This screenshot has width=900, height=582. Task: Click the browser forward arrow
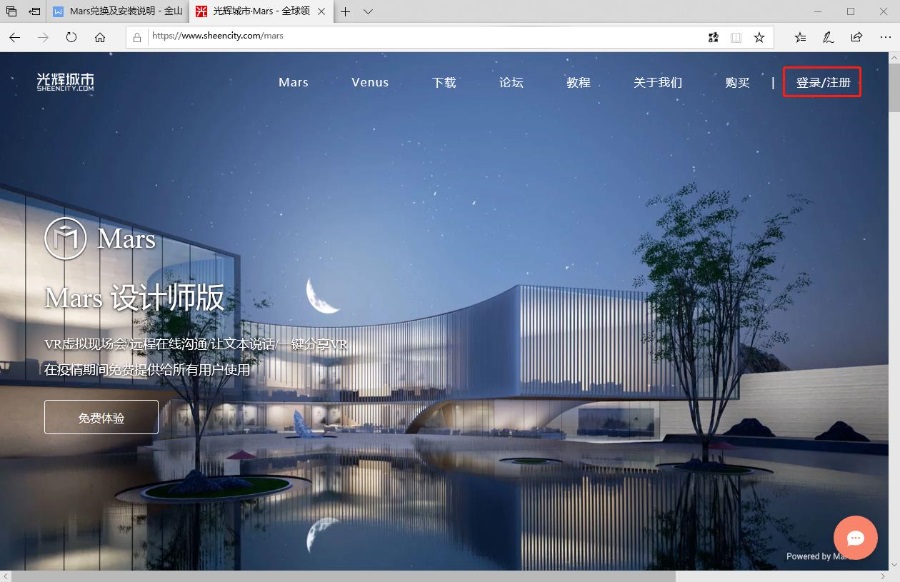coord(43,37)
